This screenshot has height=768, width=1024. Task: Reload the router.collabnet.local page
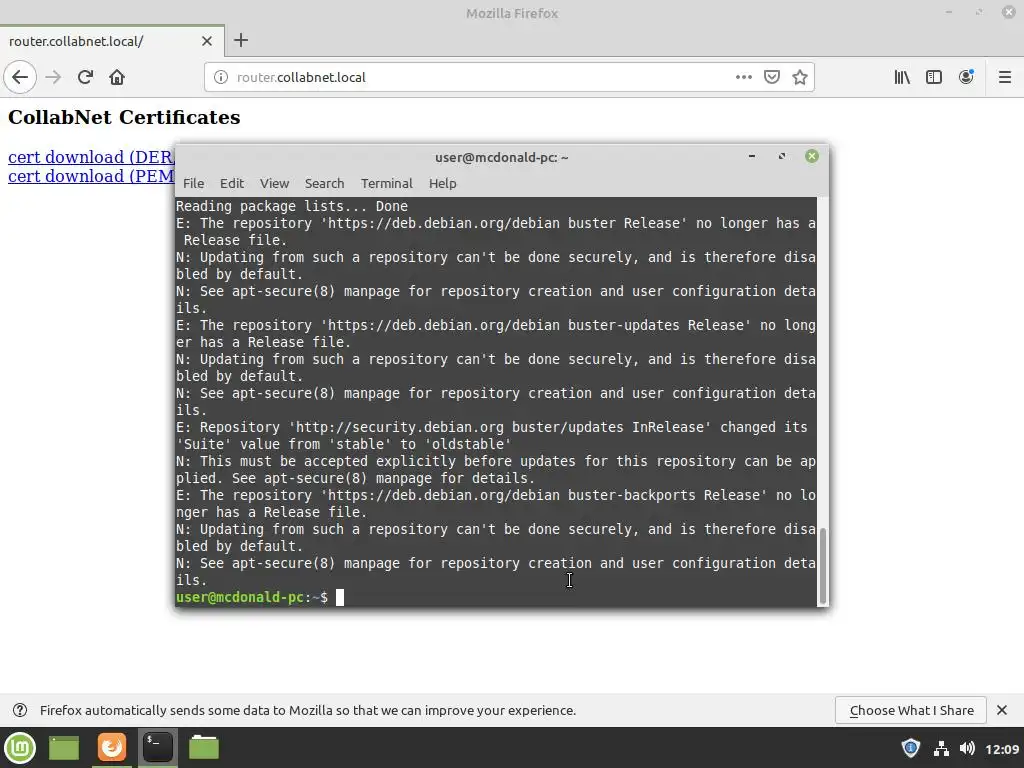pyautogui.click(x=85, y=77)
